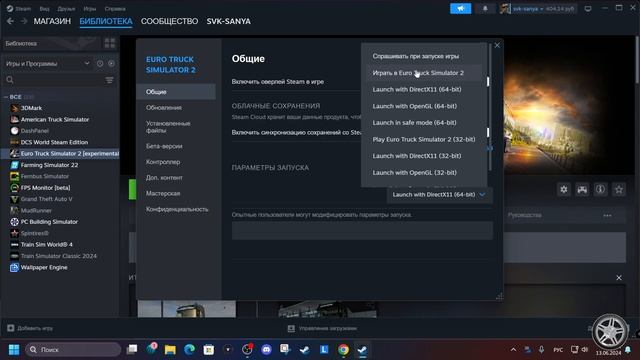Open the game info icon
Screen dimensions: 640x360
coord(600,189)
